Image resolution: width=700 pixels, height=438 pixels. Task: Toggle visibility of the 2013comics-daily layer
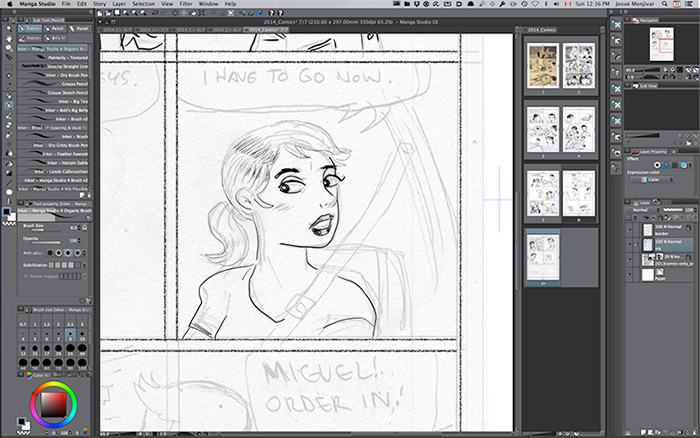point(629,260)
